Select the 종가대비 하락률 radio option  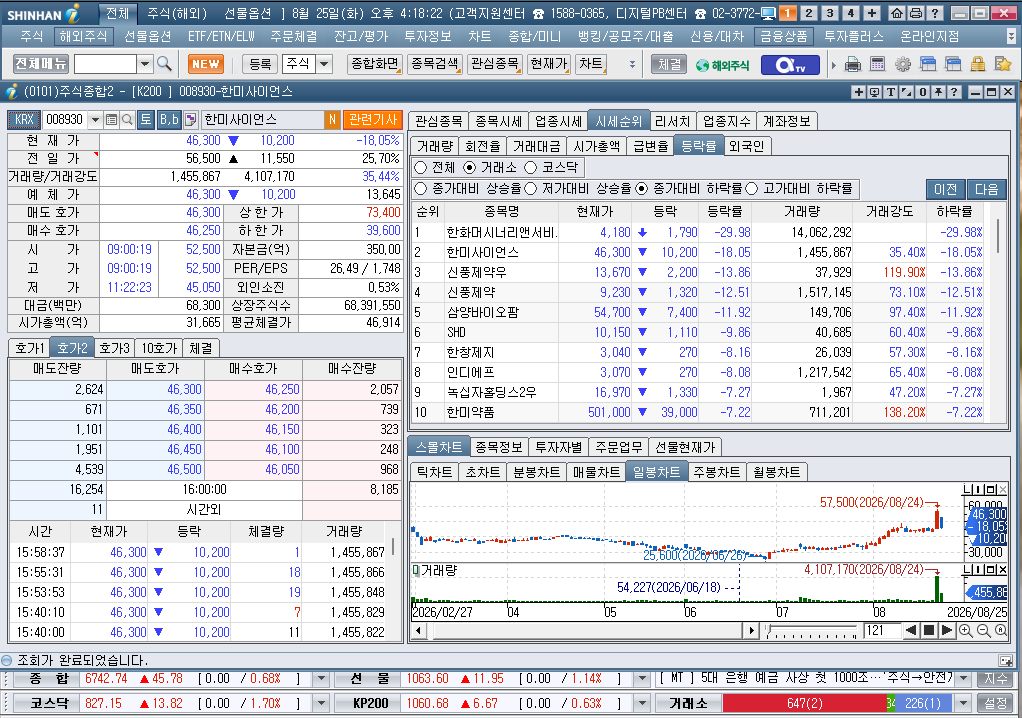[641, 188]
